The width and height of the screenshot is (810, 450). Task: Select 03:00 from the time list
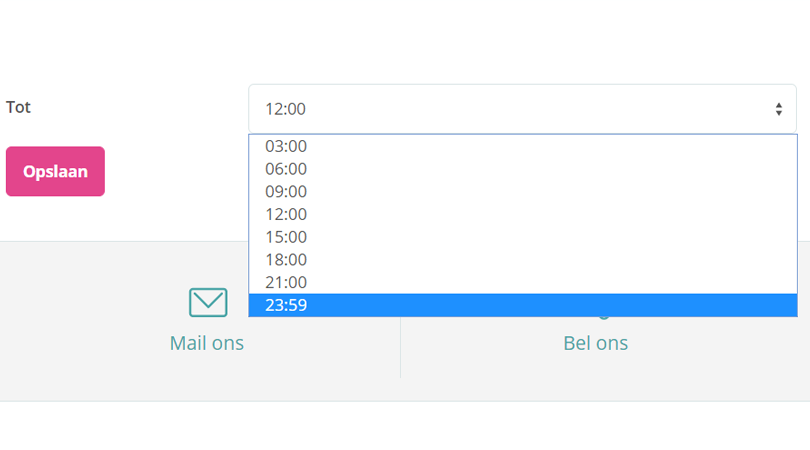click(286, 146)
